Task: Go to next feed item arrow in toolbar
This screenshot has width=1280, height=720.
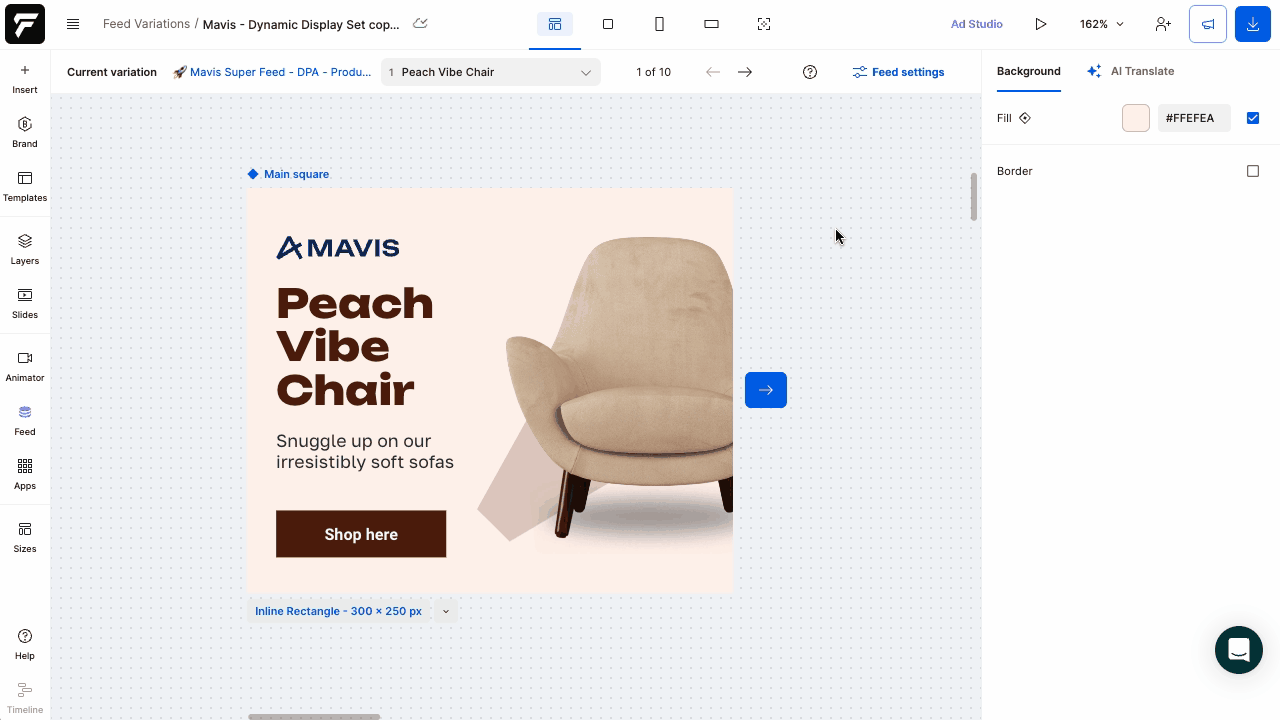Action: click(745, 72)
